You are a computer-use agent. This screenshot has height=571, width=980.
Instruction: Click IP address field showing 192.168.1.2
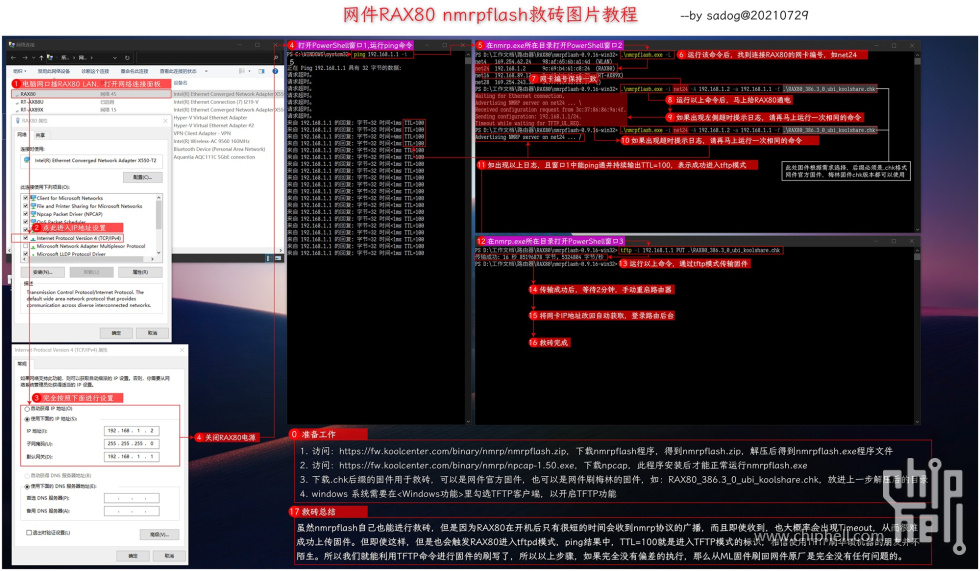point(132,430)
